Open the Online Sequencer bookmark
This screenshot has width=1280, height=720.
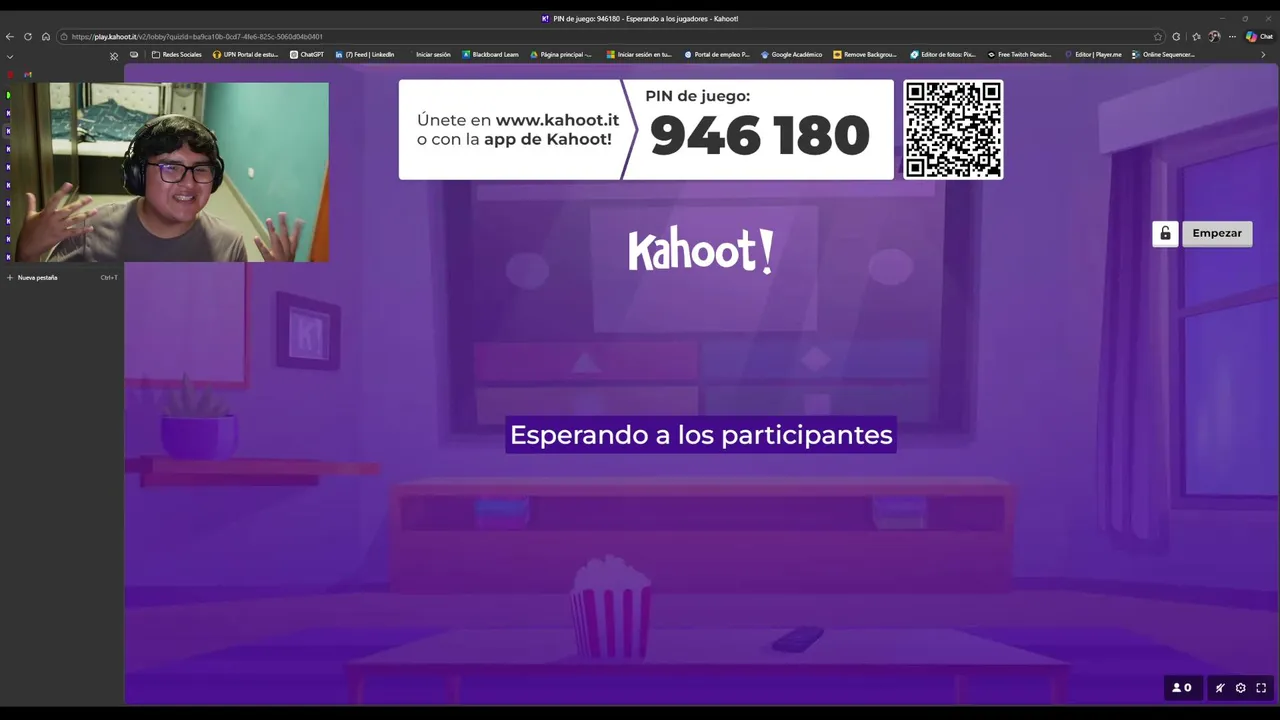(1164, 54)
